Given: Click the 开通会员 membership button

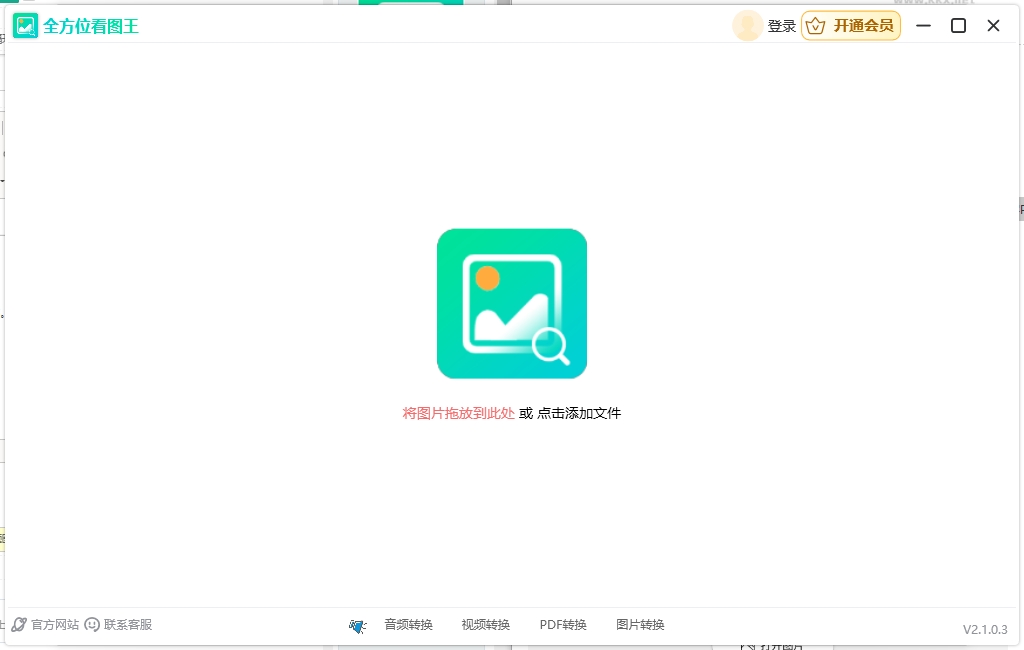Looking at the screenshot, I should pos(851,26).
